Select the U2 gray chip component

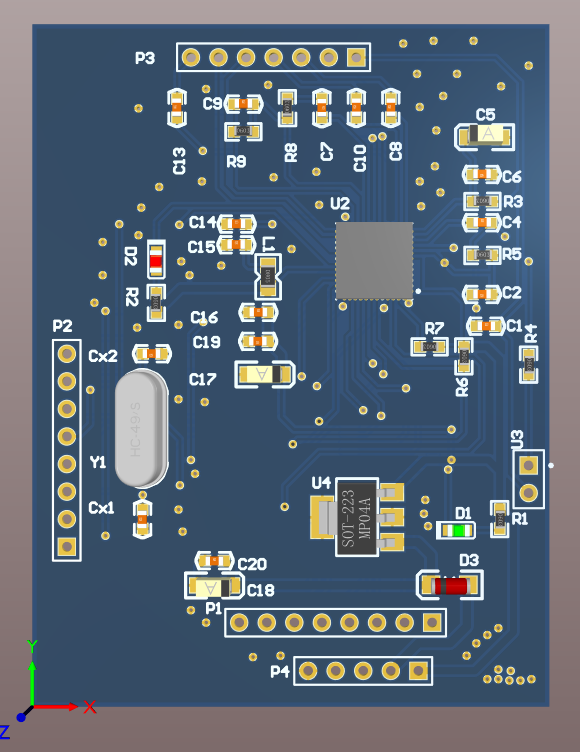click(x=374, y=261)
